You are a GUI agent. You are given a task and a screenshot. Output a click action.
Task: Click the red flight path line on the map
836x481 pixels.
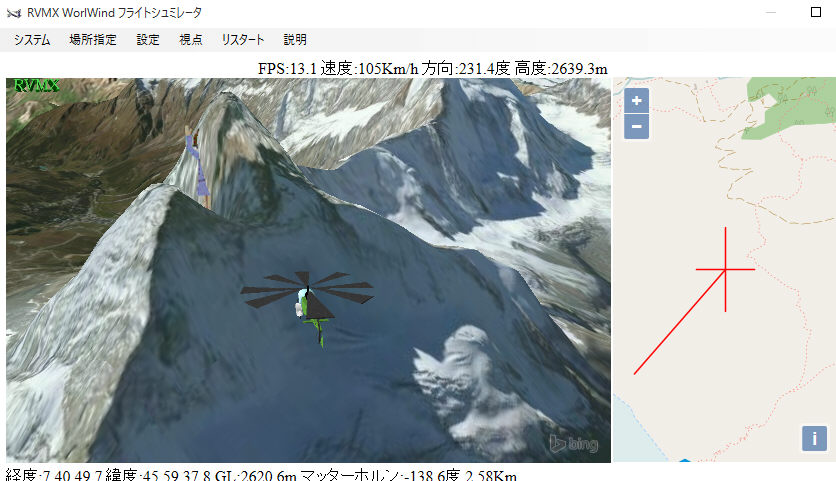coord(679,322)
